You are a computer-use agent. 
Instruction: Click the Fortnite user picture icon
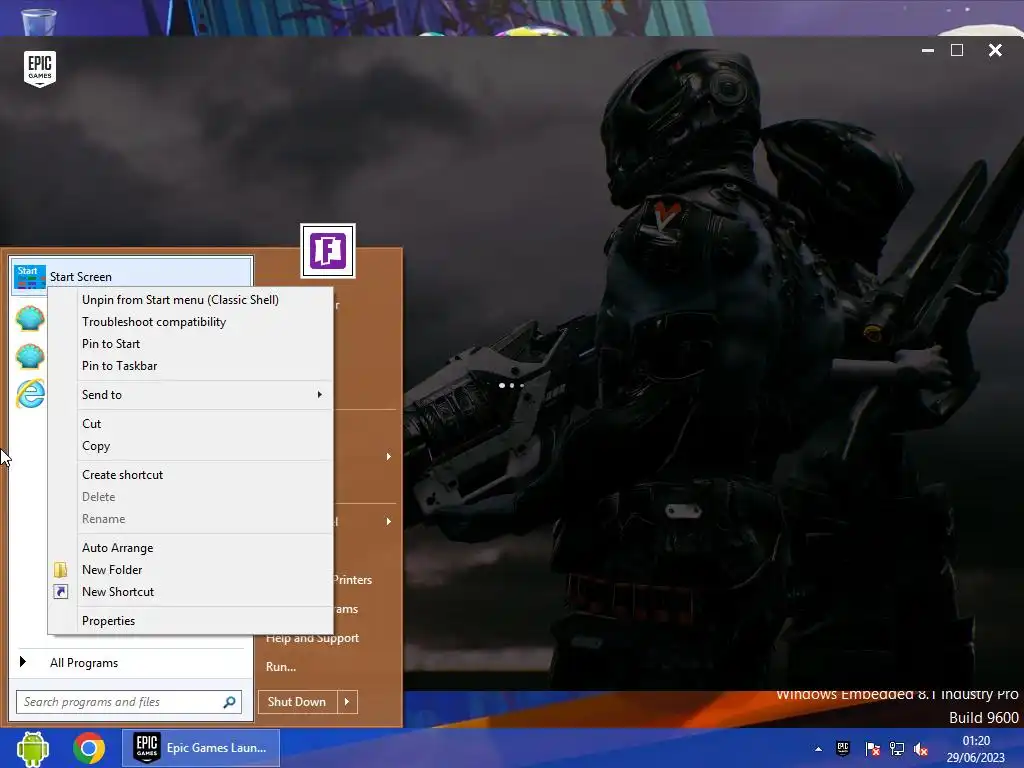click(x=328, y=251)
